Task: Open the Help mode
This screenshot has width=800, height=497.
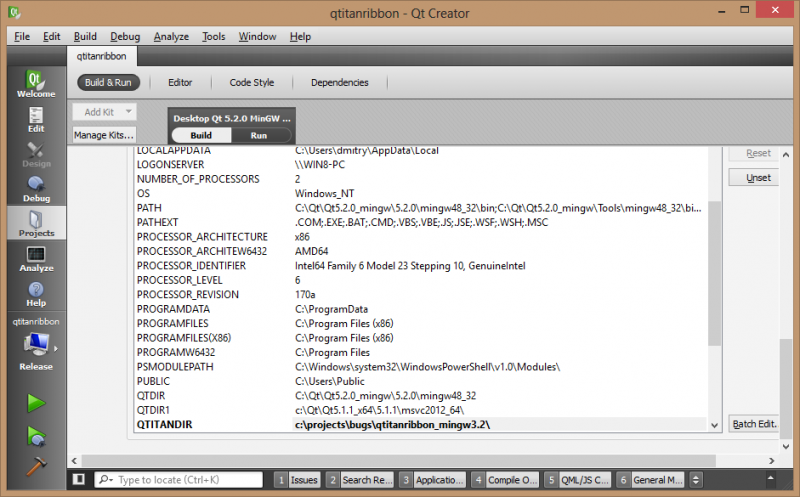Action: pos(35,294)
